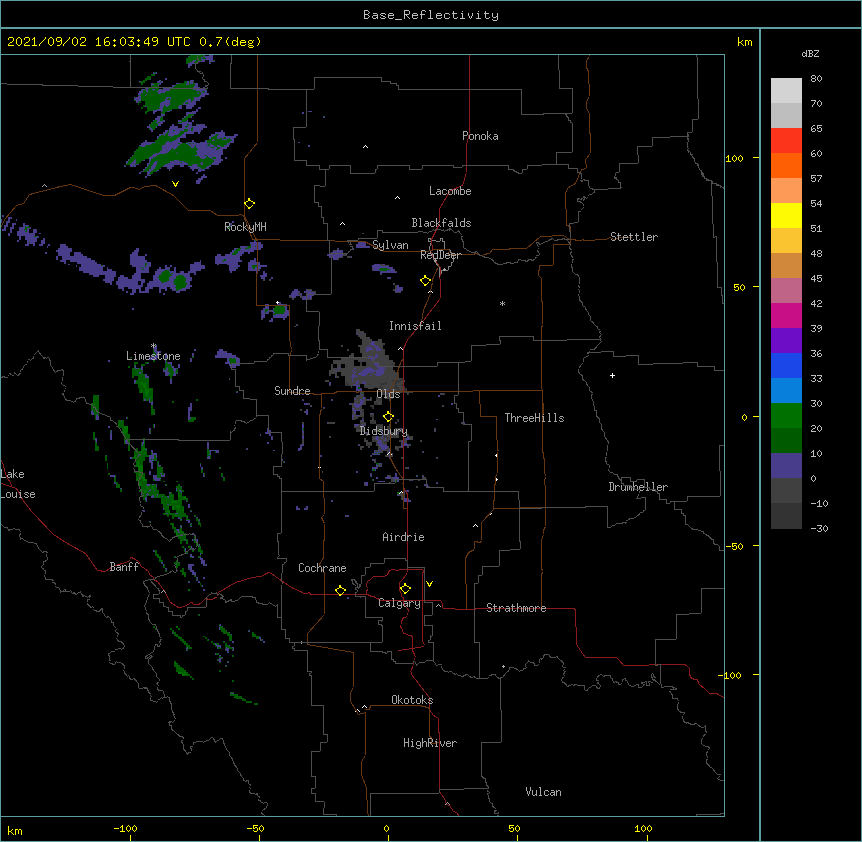Click the -50 tick label on the vertical km axis
This screenshot has height=842, width=862.
tap(735, 546)
